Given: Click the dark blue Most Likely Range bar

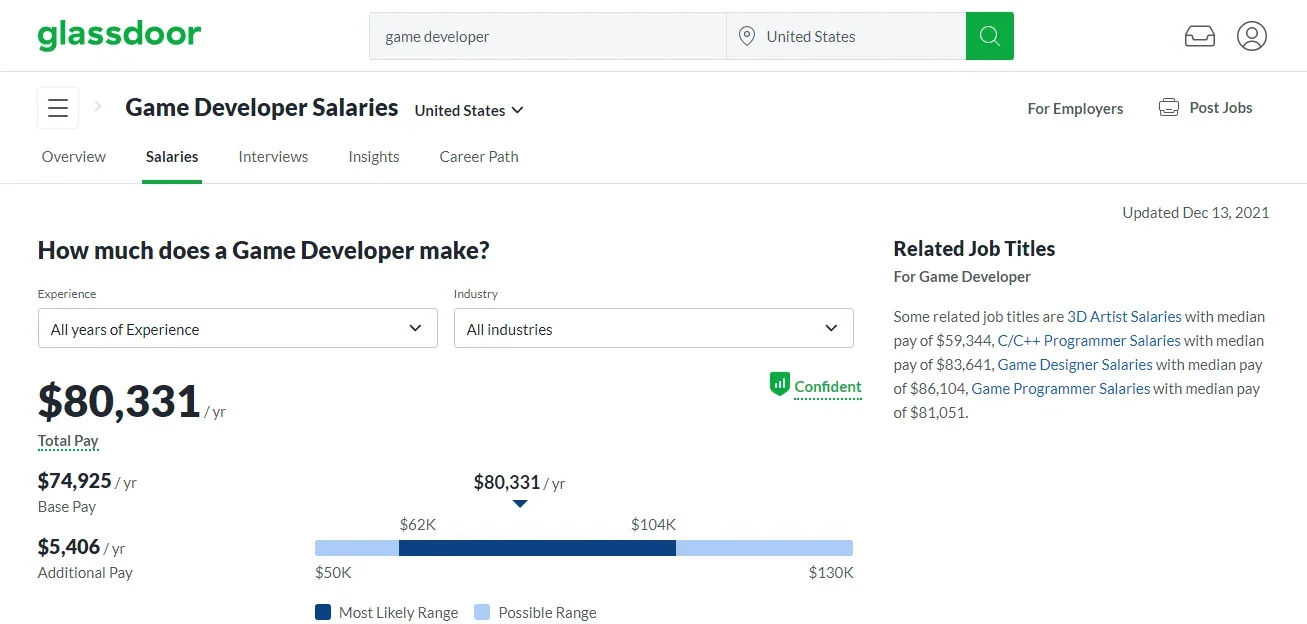Looking at the screenshot, I should point(537,548).
